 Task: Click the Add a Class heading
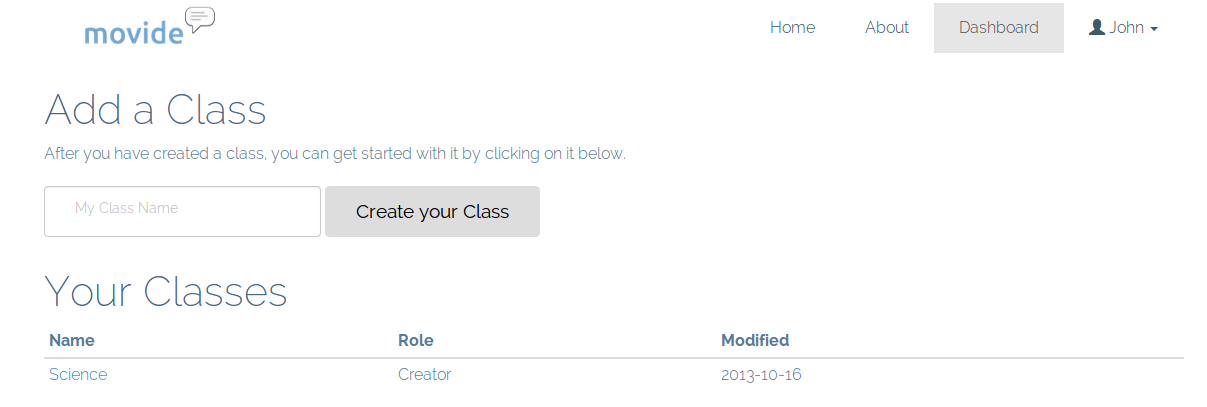[156, 110]
